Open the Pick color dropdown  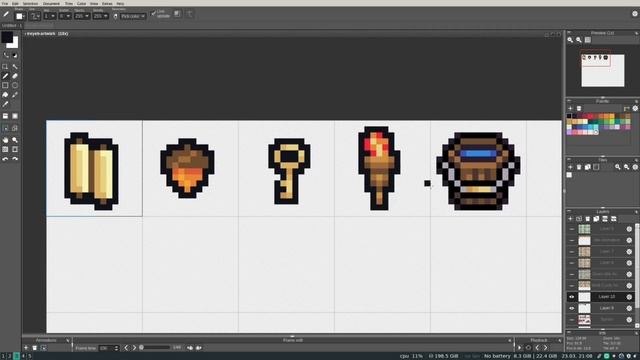[133, 16]
